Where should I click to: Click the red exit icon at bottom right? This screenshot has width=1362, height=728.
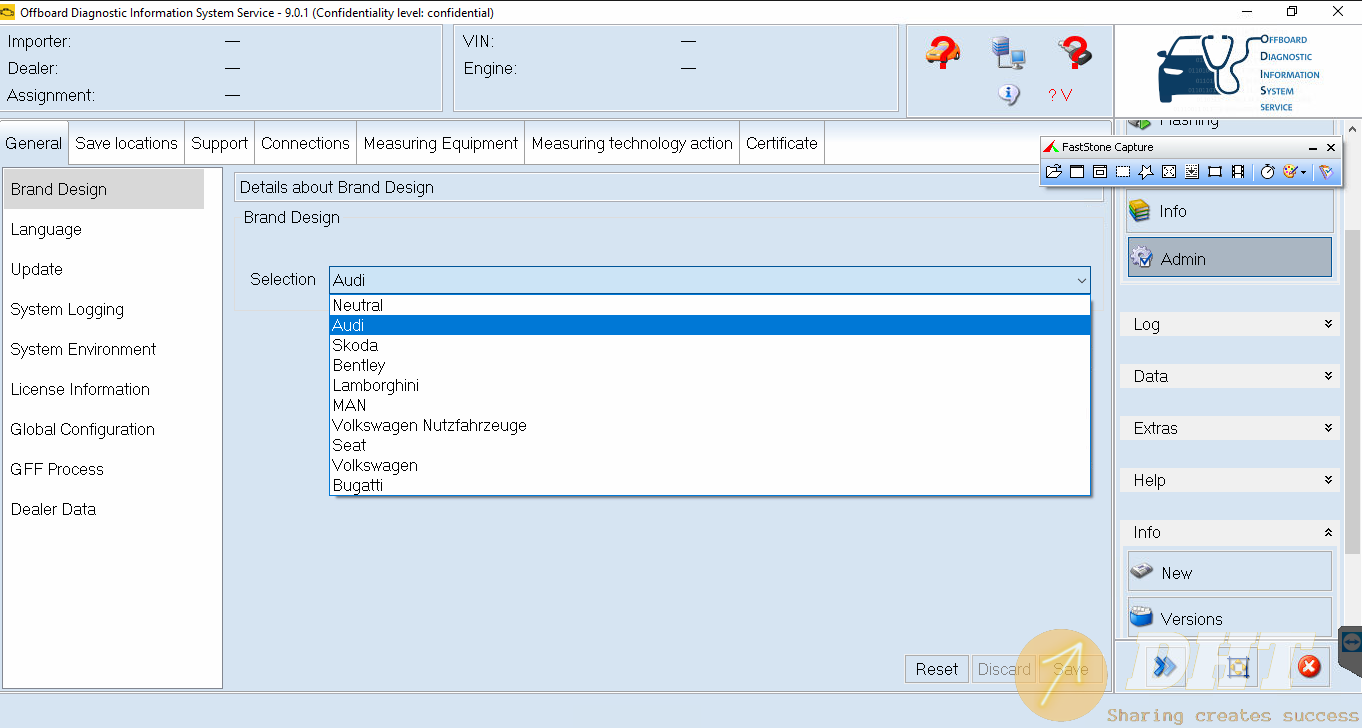click(x=1308, y=667)
